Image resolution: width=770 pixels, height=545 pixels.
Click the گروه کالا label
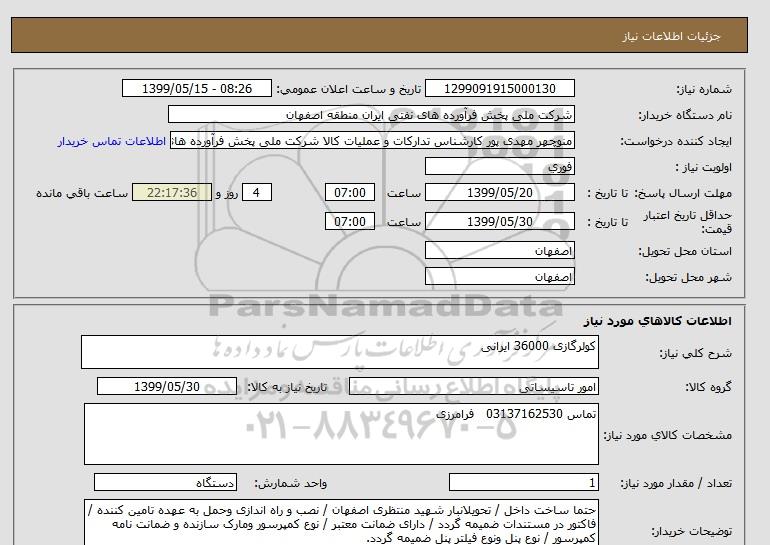(708, 387)
